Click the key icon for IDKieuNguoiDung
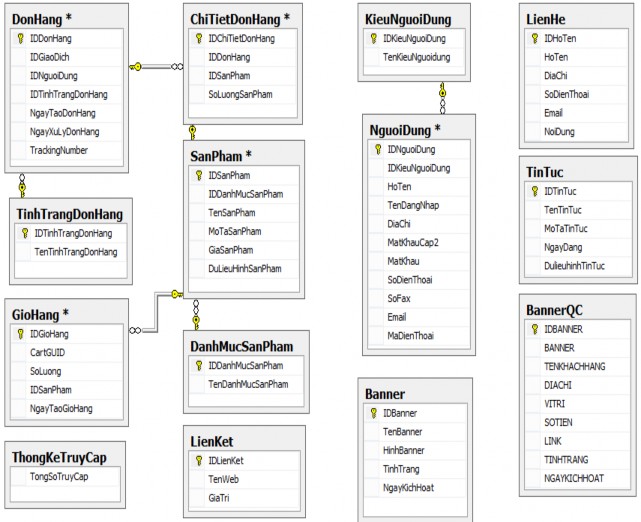 coord(373,38)
